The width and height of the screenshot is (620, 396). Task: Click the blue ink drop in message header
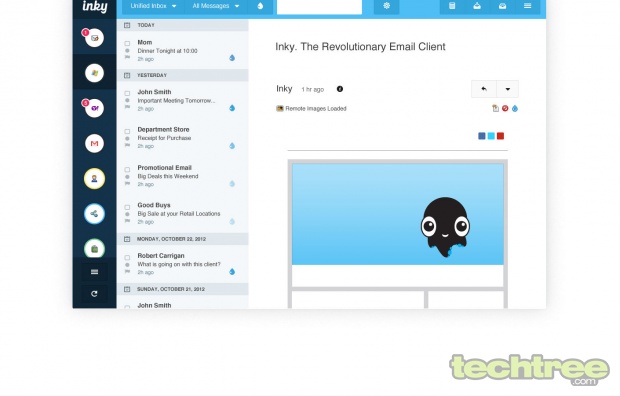click(x=515, y=108)
